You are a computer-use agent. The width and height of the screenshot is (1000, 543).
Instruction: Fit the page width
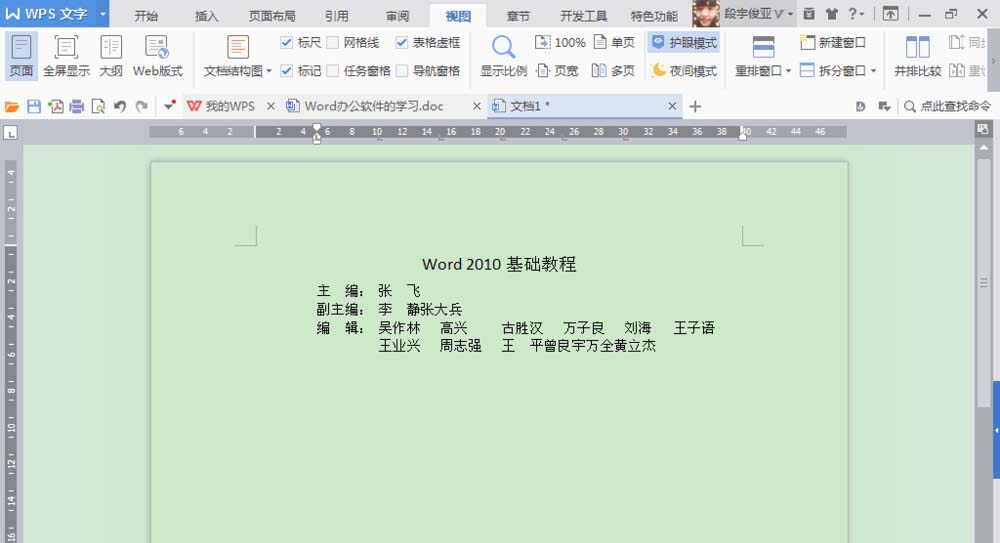point(557,71)
